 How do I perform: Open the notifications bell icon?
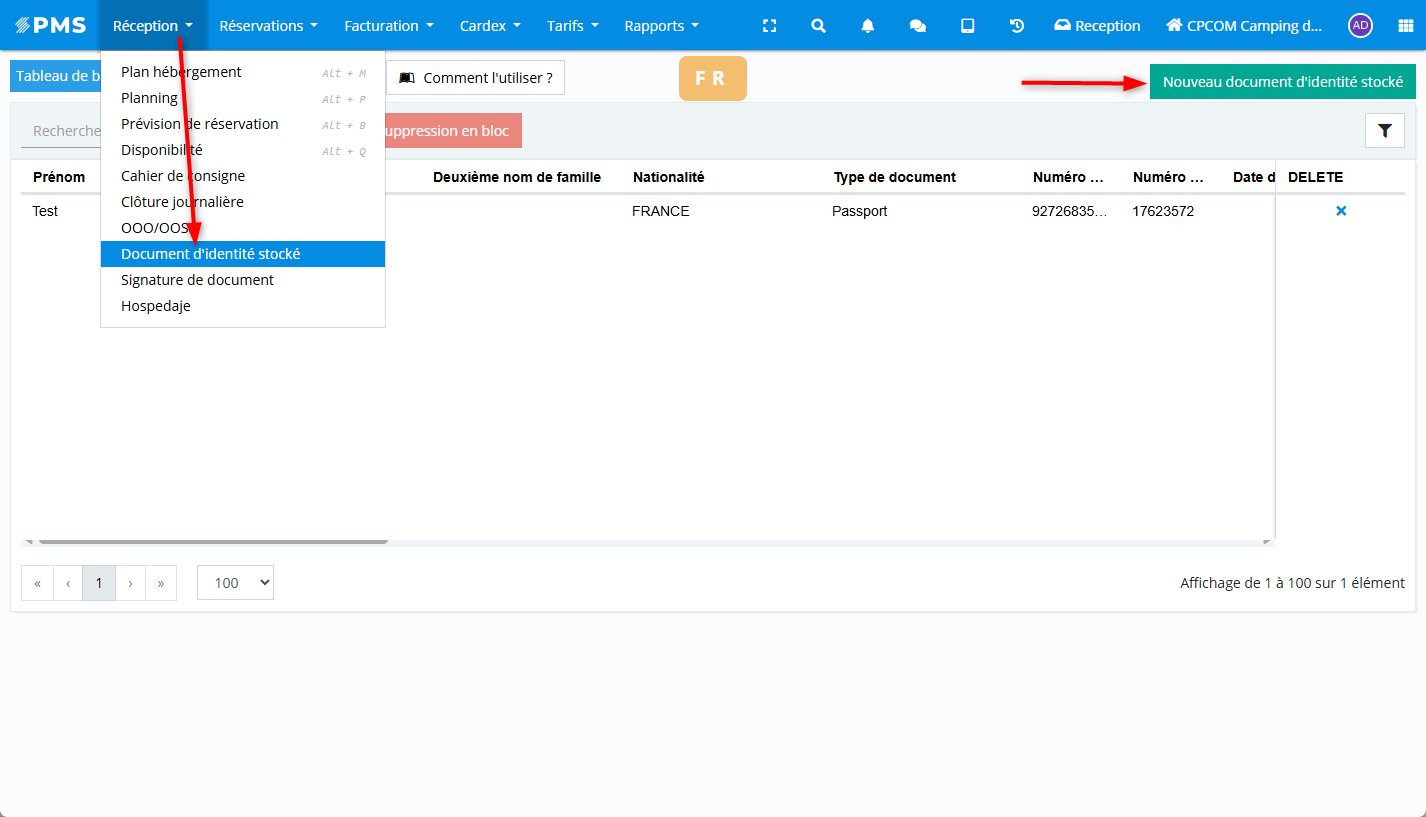click(x=868, y=26)
